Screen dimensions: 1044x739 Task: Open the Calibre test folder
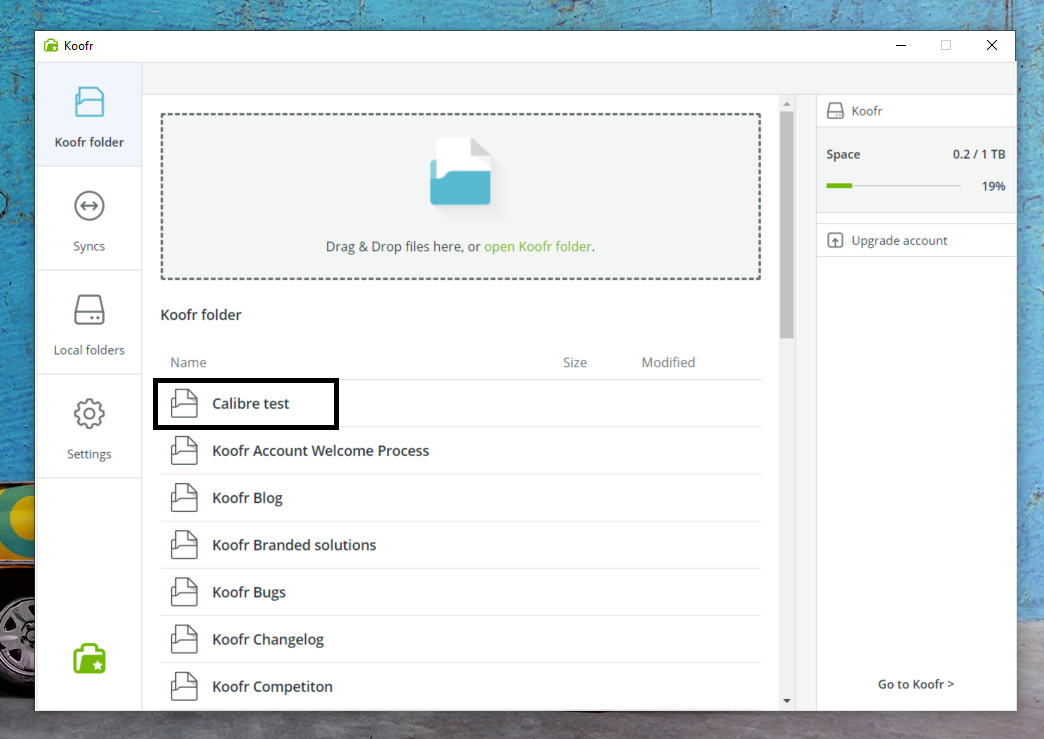[x=250, y=403]
